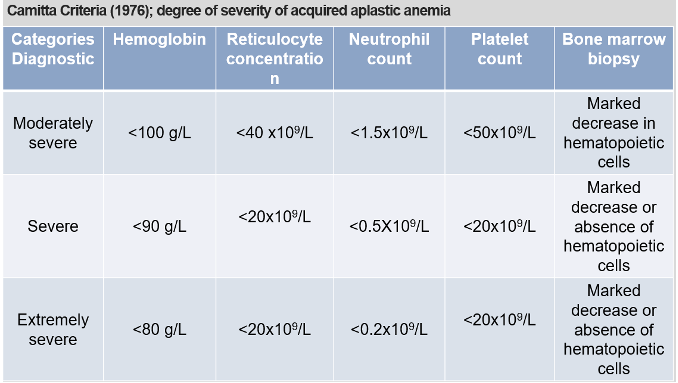The height and width of the screenshot is (383, 678).
Task: Select the <80 g/L hemoglobin cell
Action: (x=160, y=329)
